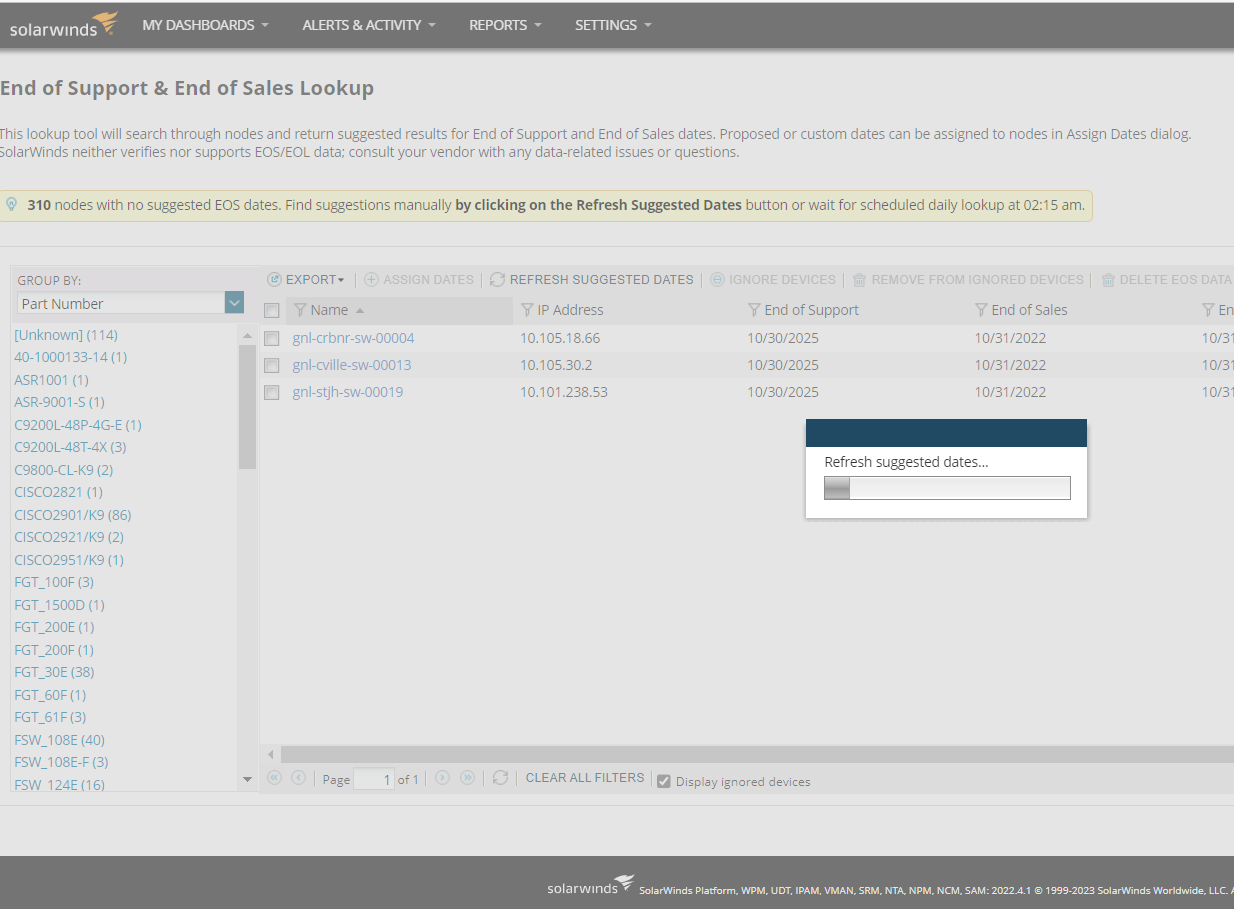Expand the Reports menu
This screenshot has width=1234, height=909.
click(x=505, y=25)
